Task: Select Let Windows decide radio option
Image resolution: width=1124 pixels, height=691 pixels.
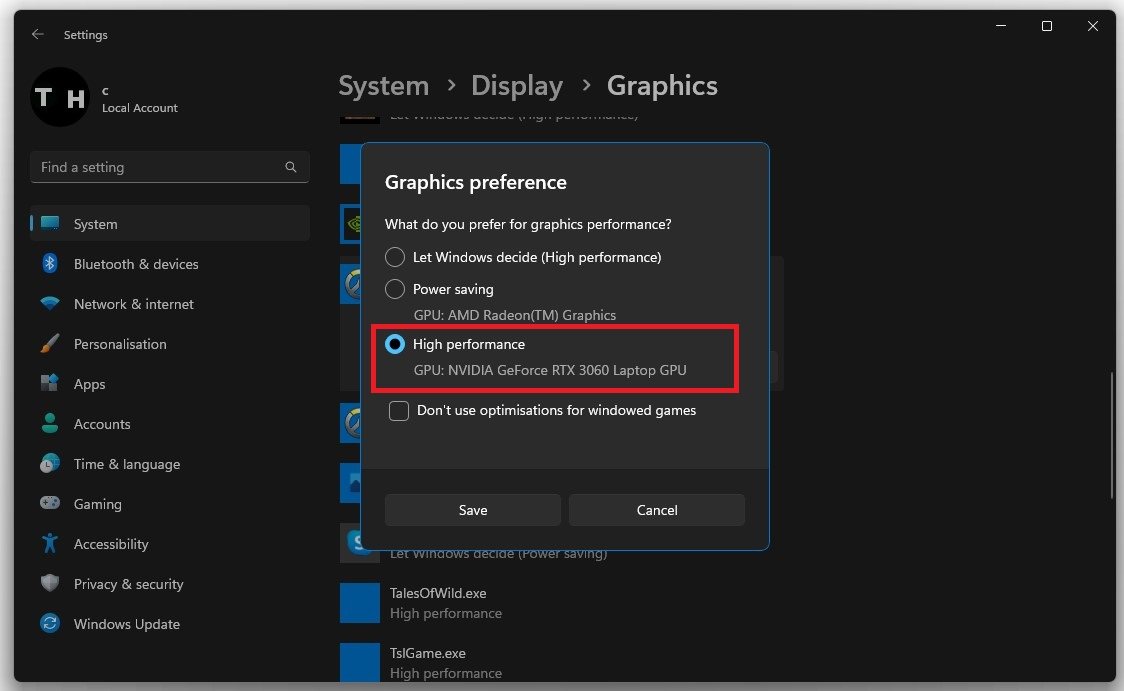Action: [395, 257]
